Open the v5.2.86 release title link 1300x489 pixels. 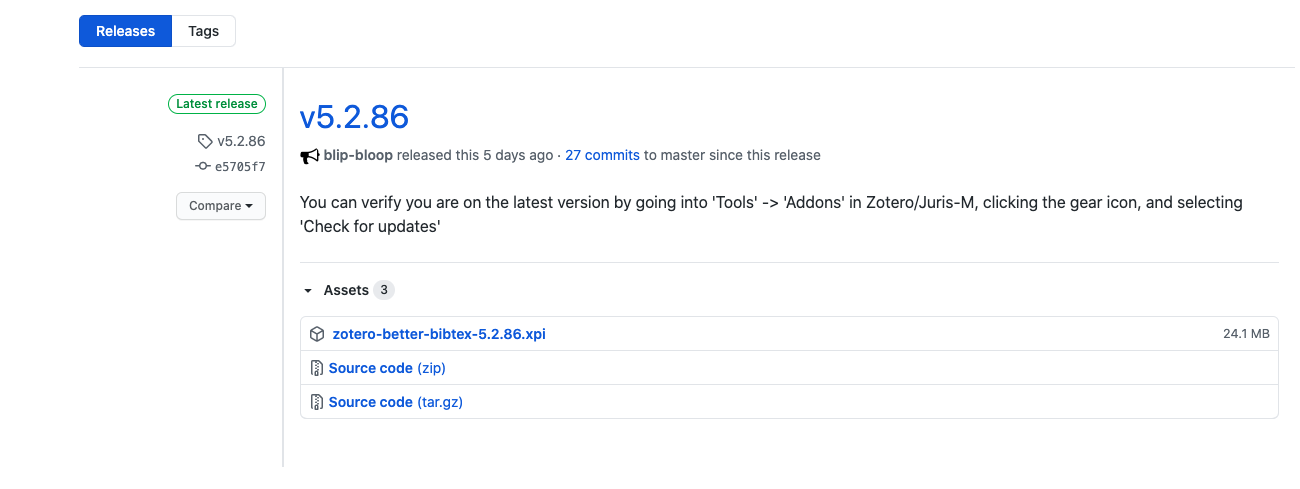click(x=354, y=117)
